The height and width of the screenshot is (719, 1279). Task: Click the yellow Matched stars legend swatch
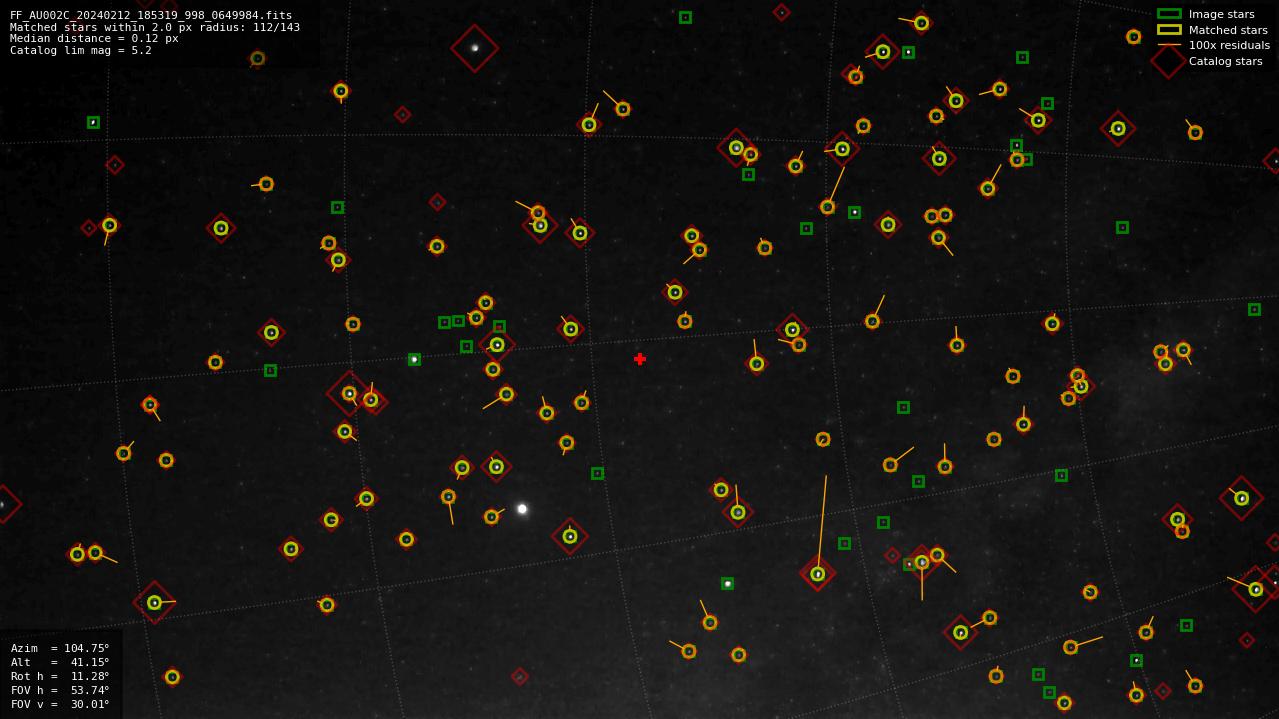[1169, 30]
